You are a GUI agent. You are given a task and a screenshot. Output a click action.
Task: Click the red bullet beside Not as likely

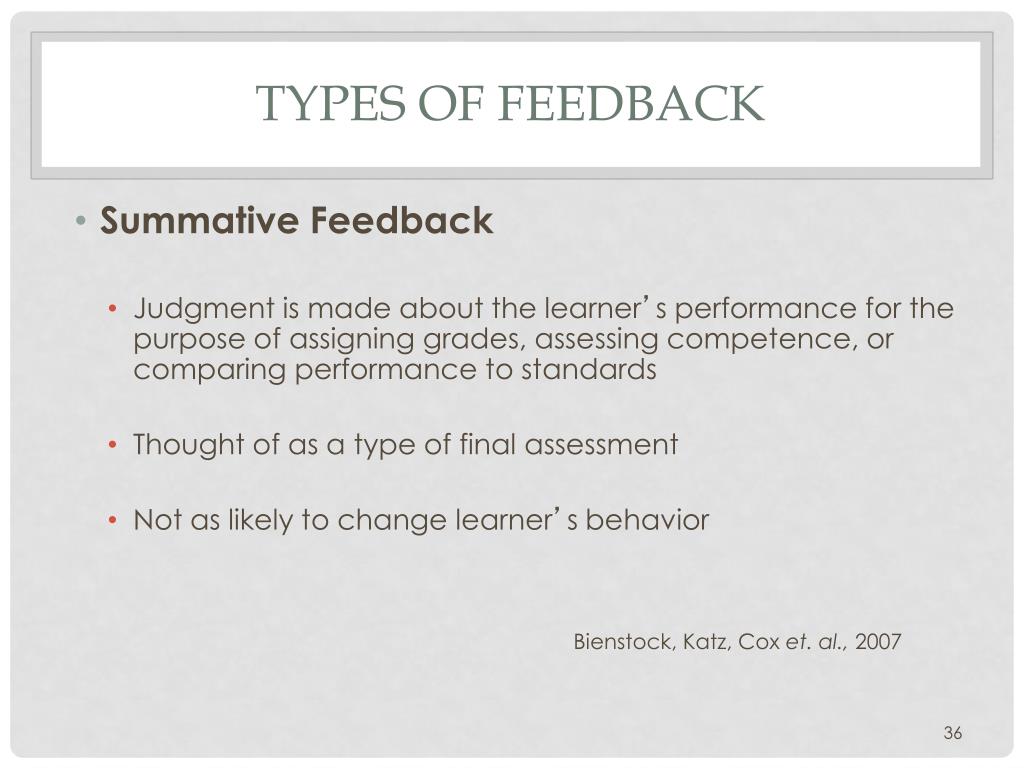pos(112,520)
